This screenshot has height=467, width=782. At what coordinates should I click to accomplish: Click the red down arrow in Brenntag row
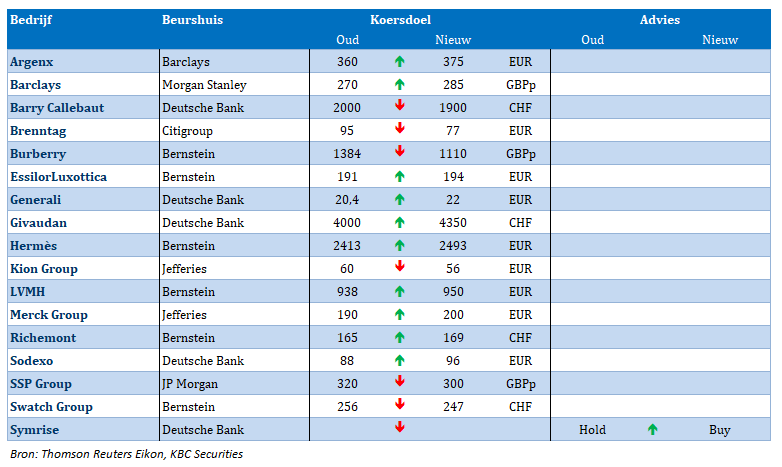[x=399, y=128]
